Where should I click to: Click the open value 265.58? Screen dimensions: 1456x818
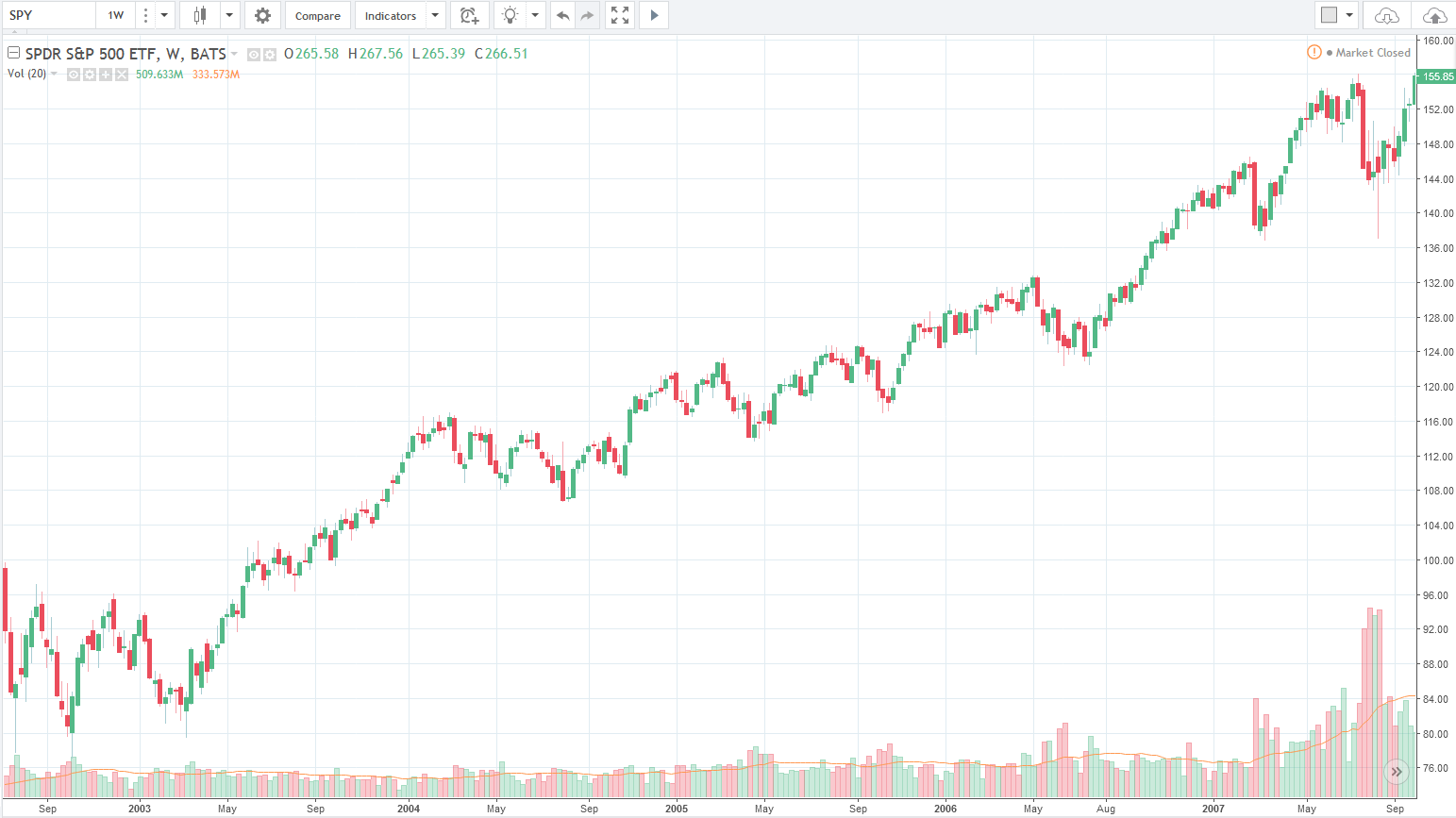click(317, 54)
